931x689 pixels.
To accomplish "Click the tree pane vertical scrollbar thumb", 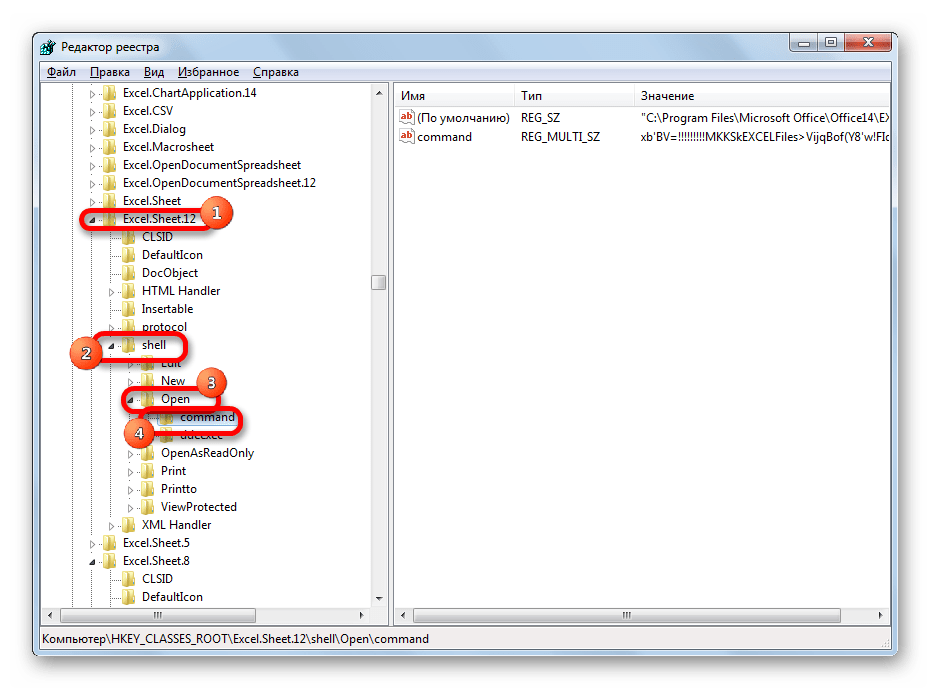I will tap(379, 282).
